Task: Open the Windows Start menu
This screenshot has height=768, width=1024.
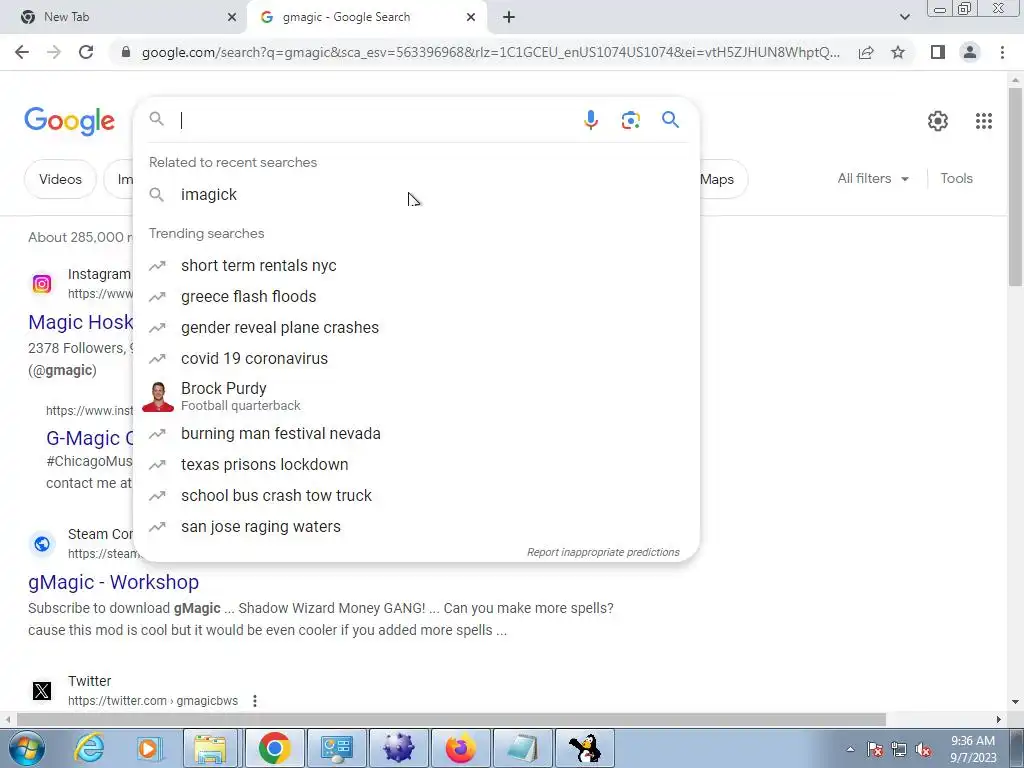Action: 26,748
